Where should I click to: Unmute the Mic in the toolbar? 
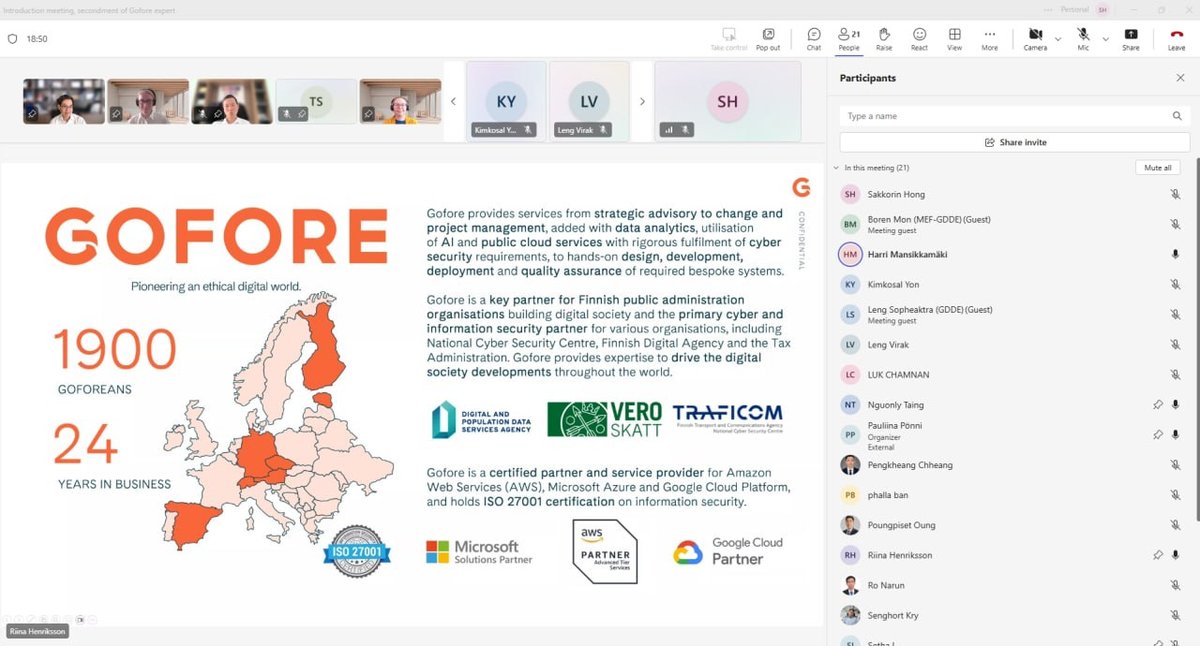tap(1084, 38)
